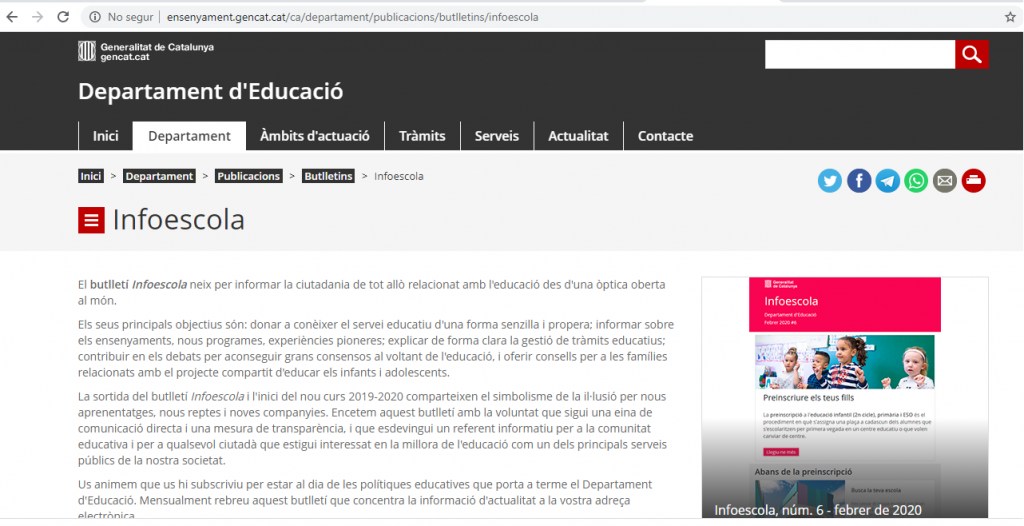Screen dimensions: 1024x526
Task: Click the red search magnifier button
Action: tap(972, 54)
